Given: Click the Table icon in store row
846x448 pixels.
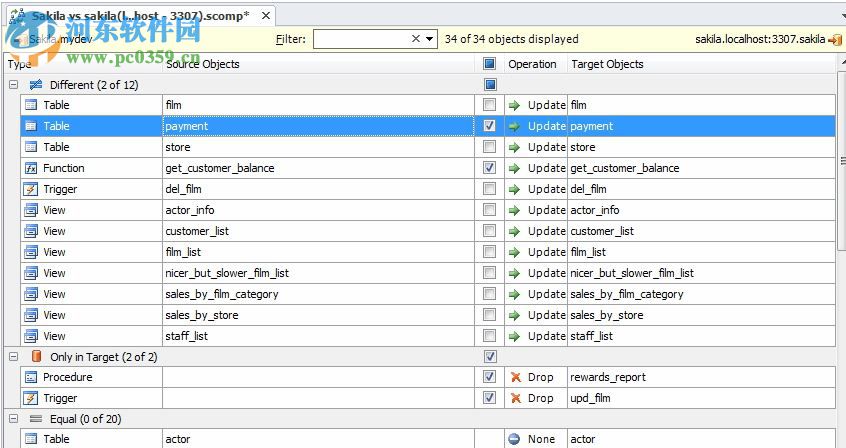Looking at the screenshot, I should (31, 147).
